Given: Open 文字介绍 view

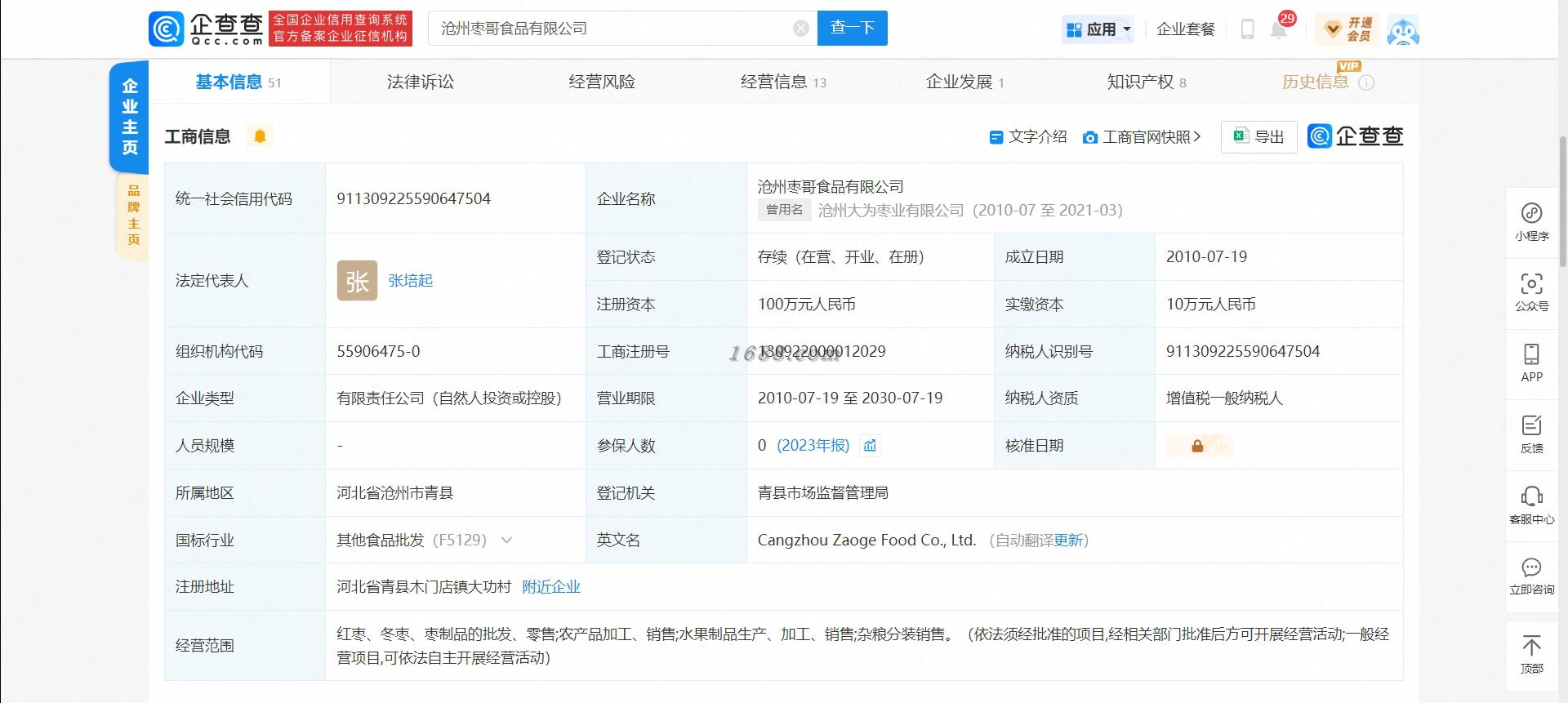Looking at the screenshot, I should point(1028,137).
